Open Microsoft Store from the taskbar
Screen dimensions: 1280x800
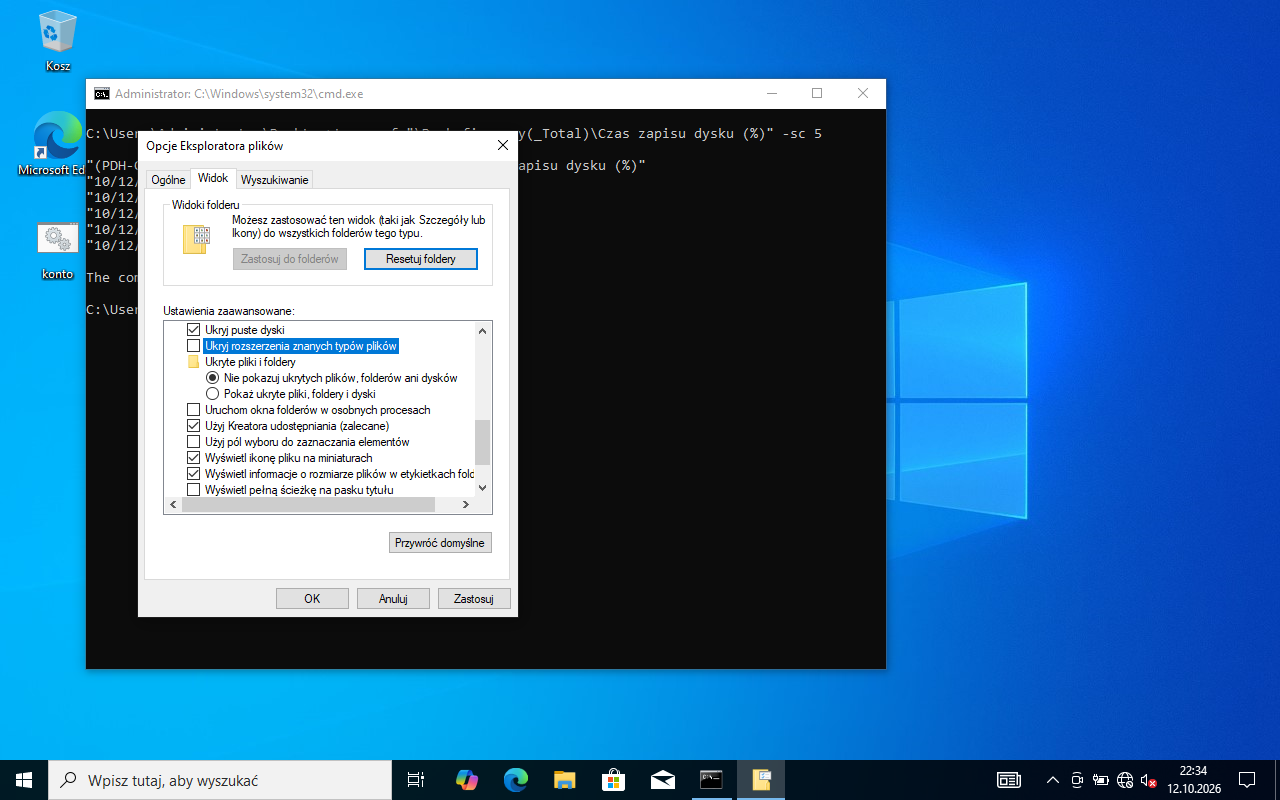coord(614,780)
